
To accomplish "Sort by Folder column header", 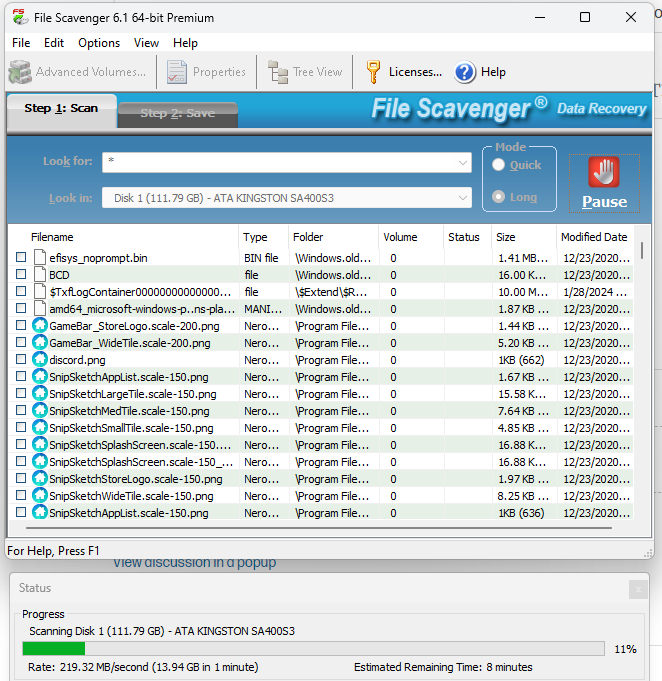I will (x=308, y=237).
